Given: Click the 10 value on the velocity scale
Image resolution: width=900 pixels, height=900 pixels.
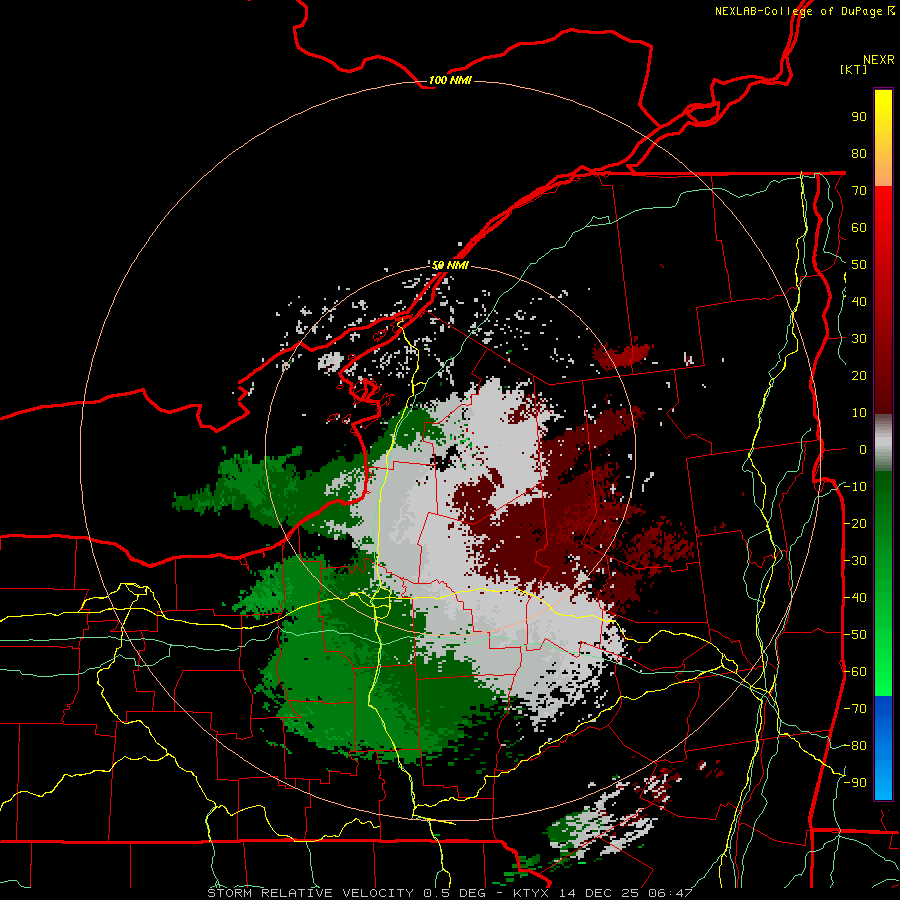Looking at the screenshot, I should 859,413.
